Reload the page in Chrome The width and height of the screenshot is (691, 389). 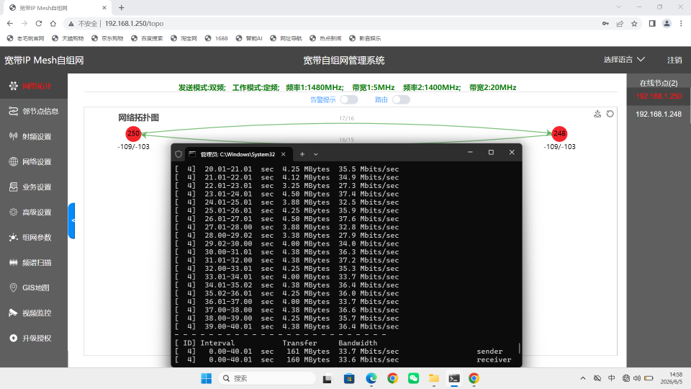(x=39, y=23)
